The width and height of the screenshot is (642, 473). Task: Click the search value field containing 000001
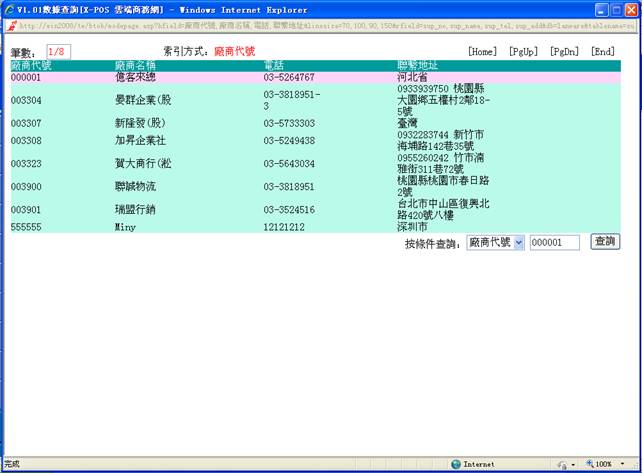tap(554, 243)
